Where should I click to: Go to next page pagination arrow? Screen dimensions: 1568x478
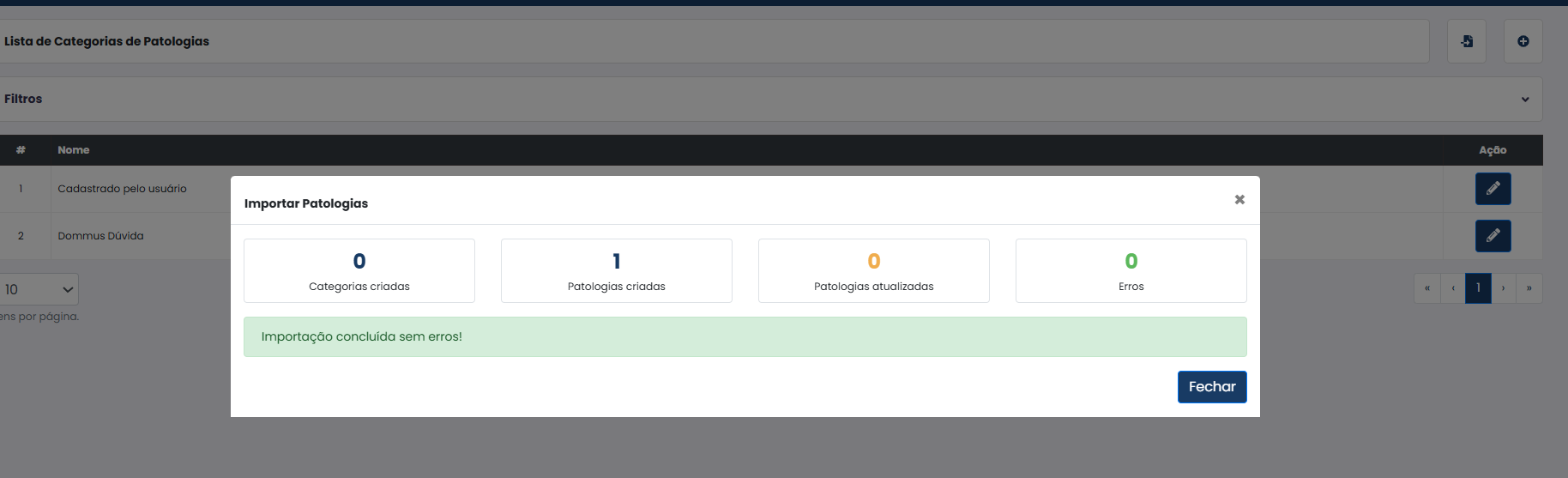click(1504, 288)
